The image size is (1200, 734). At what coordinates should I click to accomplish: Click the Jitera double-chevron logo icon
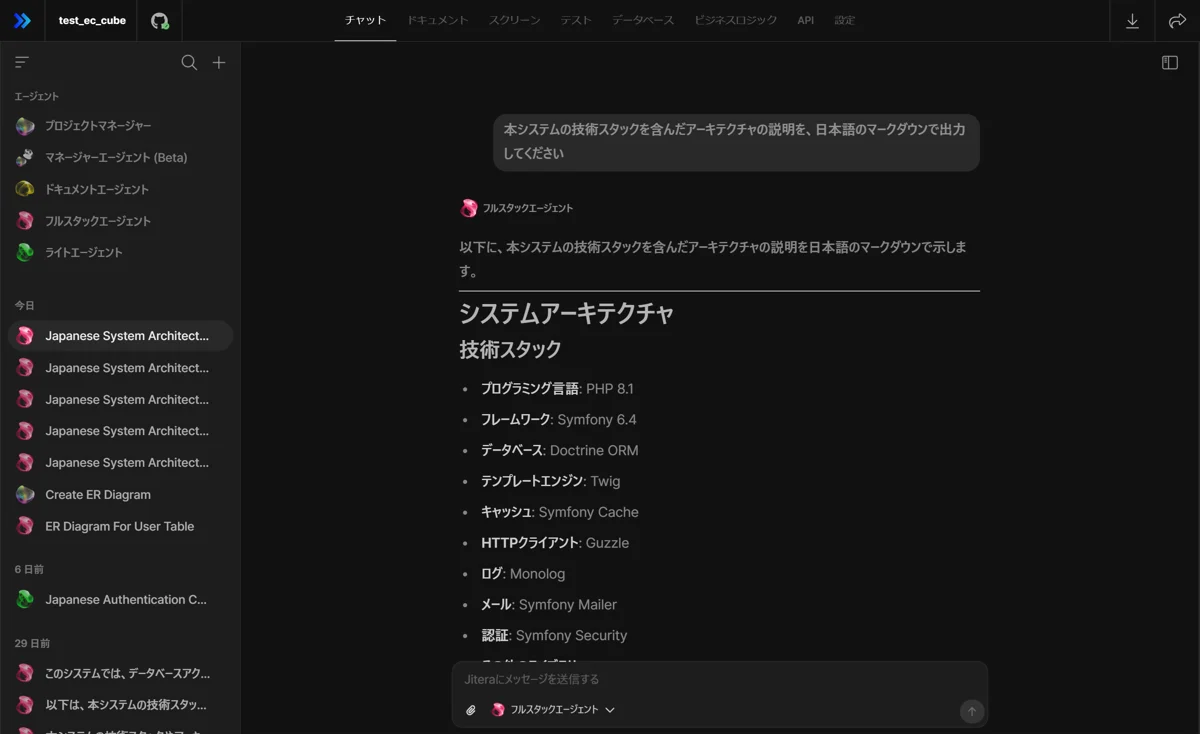pyautogui.click(x=22, y=20)
